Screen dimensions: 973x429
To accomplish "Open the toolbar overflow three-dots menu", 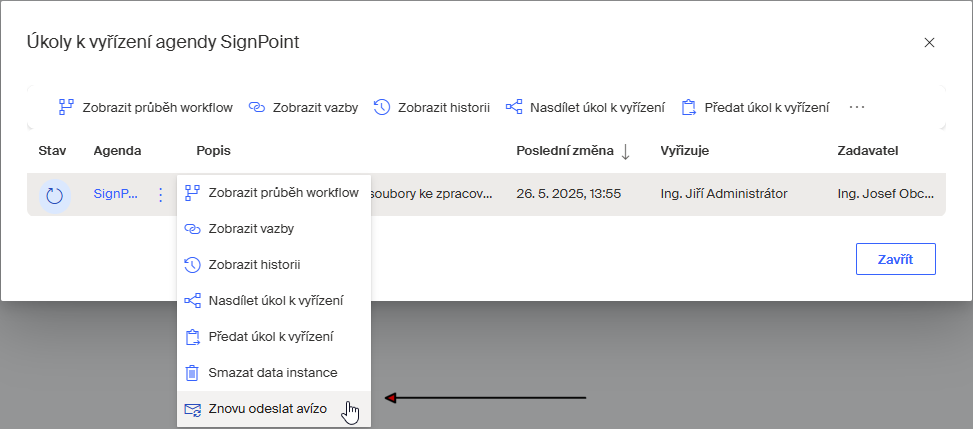I will 856,107.
